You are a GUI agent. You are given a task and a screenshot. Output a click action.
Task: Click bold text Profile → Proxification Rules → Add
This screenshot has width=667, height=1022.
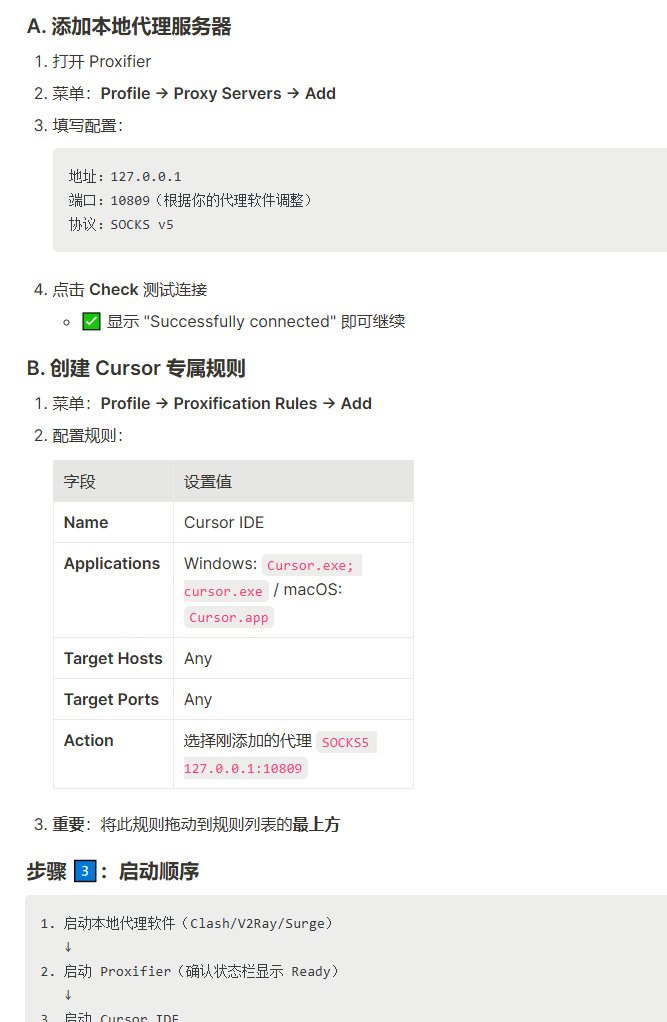[x=236, y=403]
